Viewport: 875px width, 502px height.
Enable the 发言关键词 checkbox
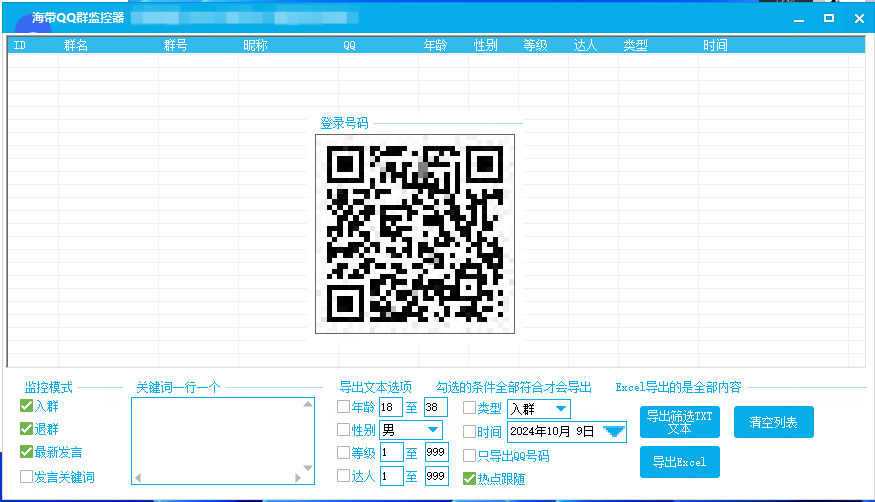[27, 477]
